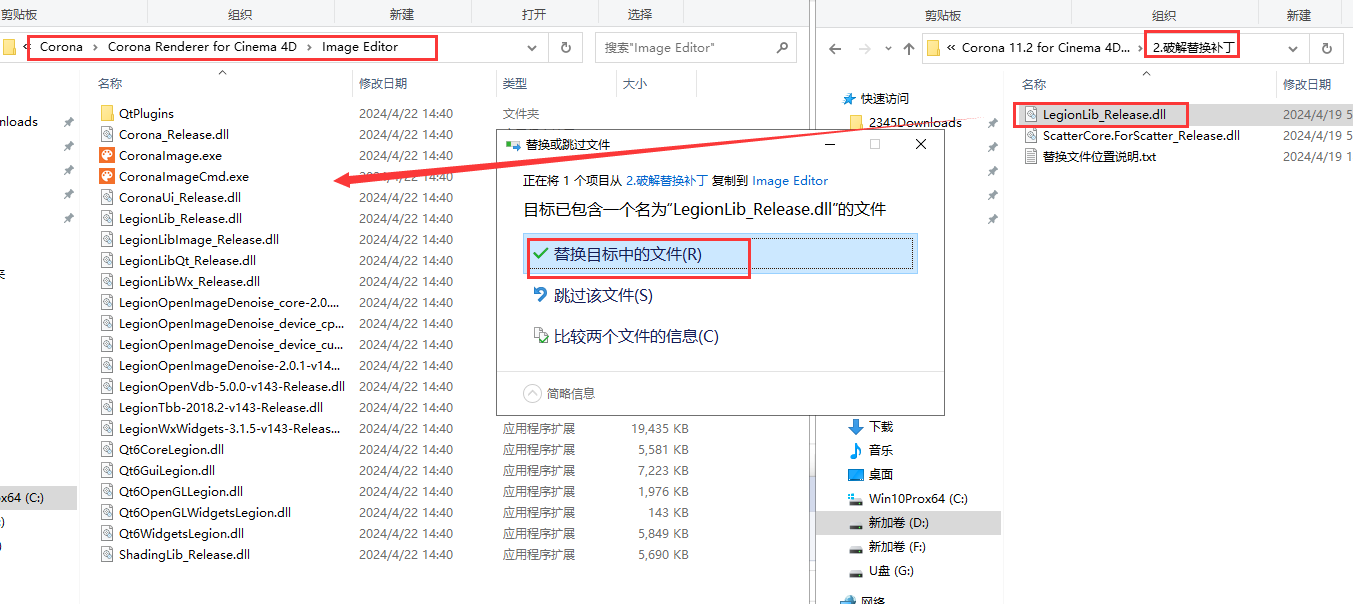1353x604 pixels.
Task: Sort left window by 修改日期 column
Action: (x=383, y=84)
